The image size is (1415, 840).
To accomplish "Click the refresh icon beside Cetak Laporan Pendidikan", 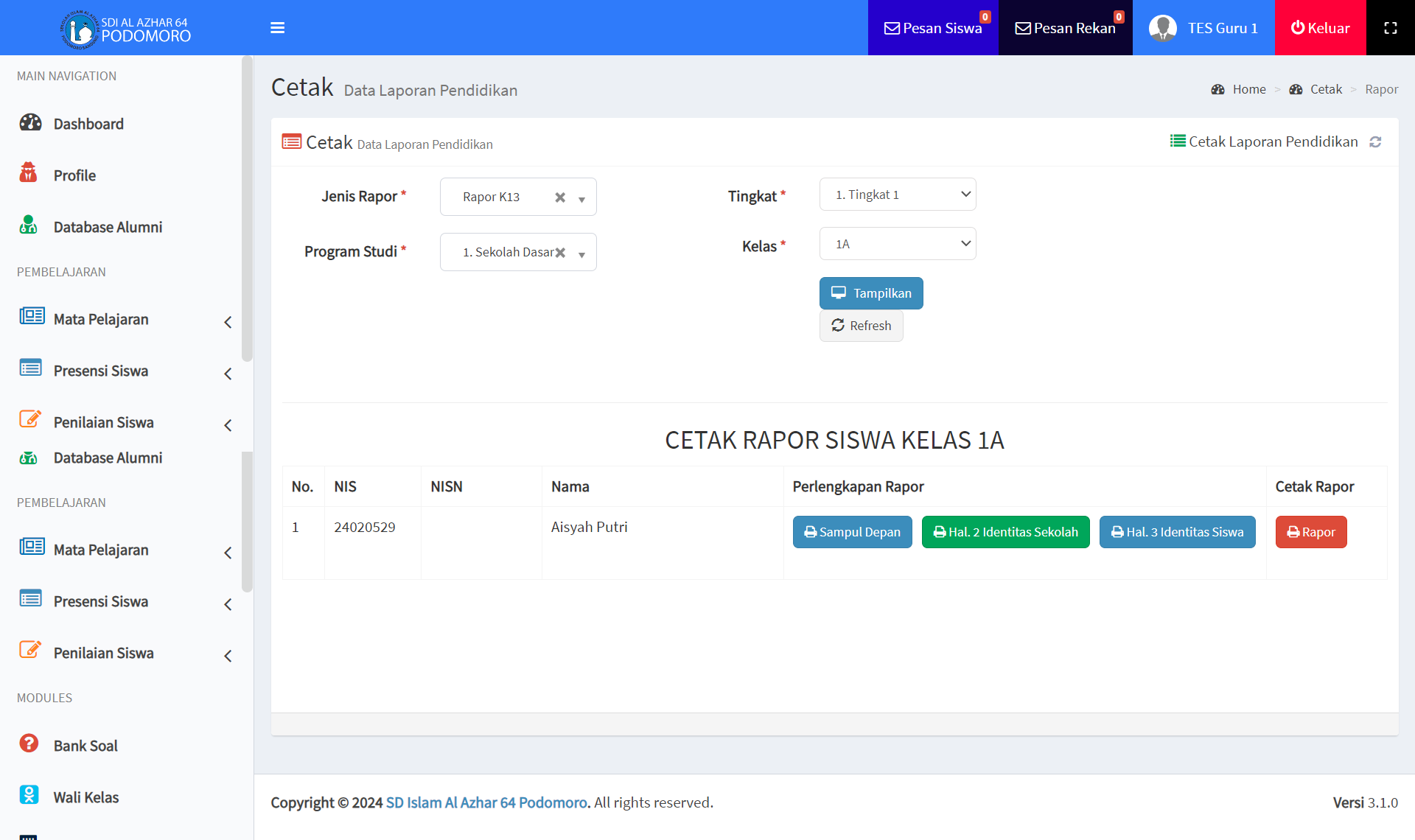I will click(1375, 142).
